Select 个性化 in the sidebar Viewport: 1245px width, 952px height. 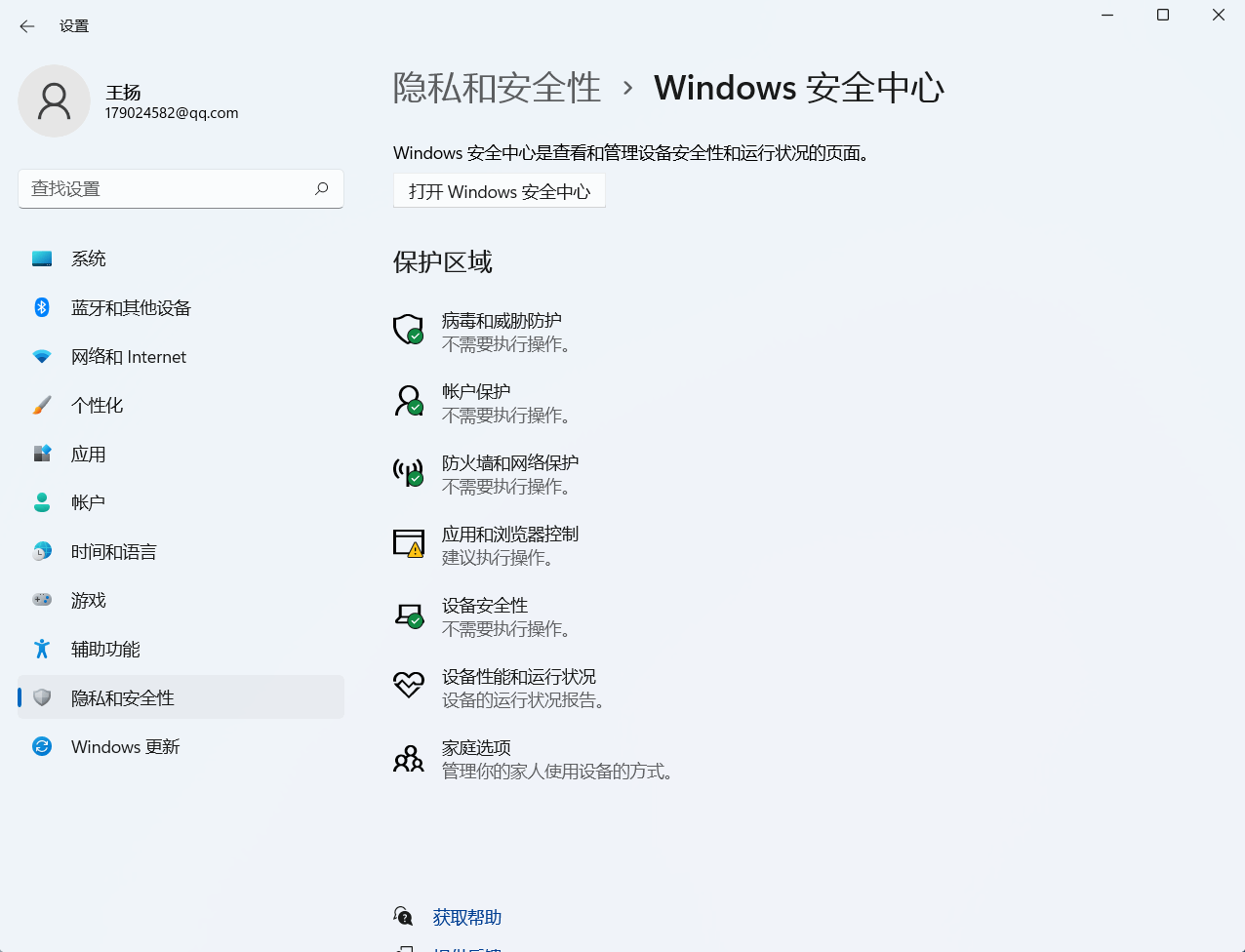click(x=97, y=405)
